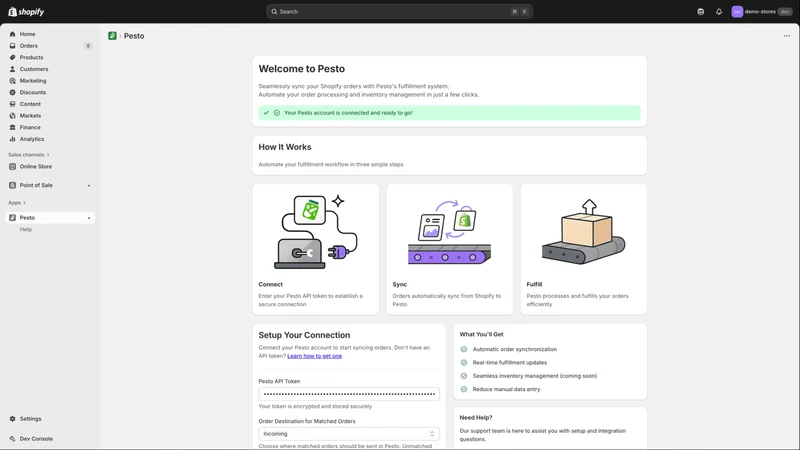Open Order Destination dropdown showing Incoming
Viewport: 800px width, 450px height.
[348, 434]
